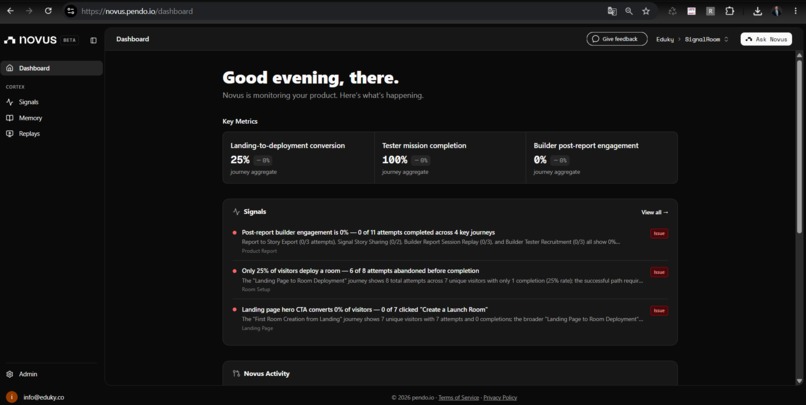Open the Only 25% of visitors deploy signal
The width and height of the screenshot is (806, 405).
click(x=450, y=280)
